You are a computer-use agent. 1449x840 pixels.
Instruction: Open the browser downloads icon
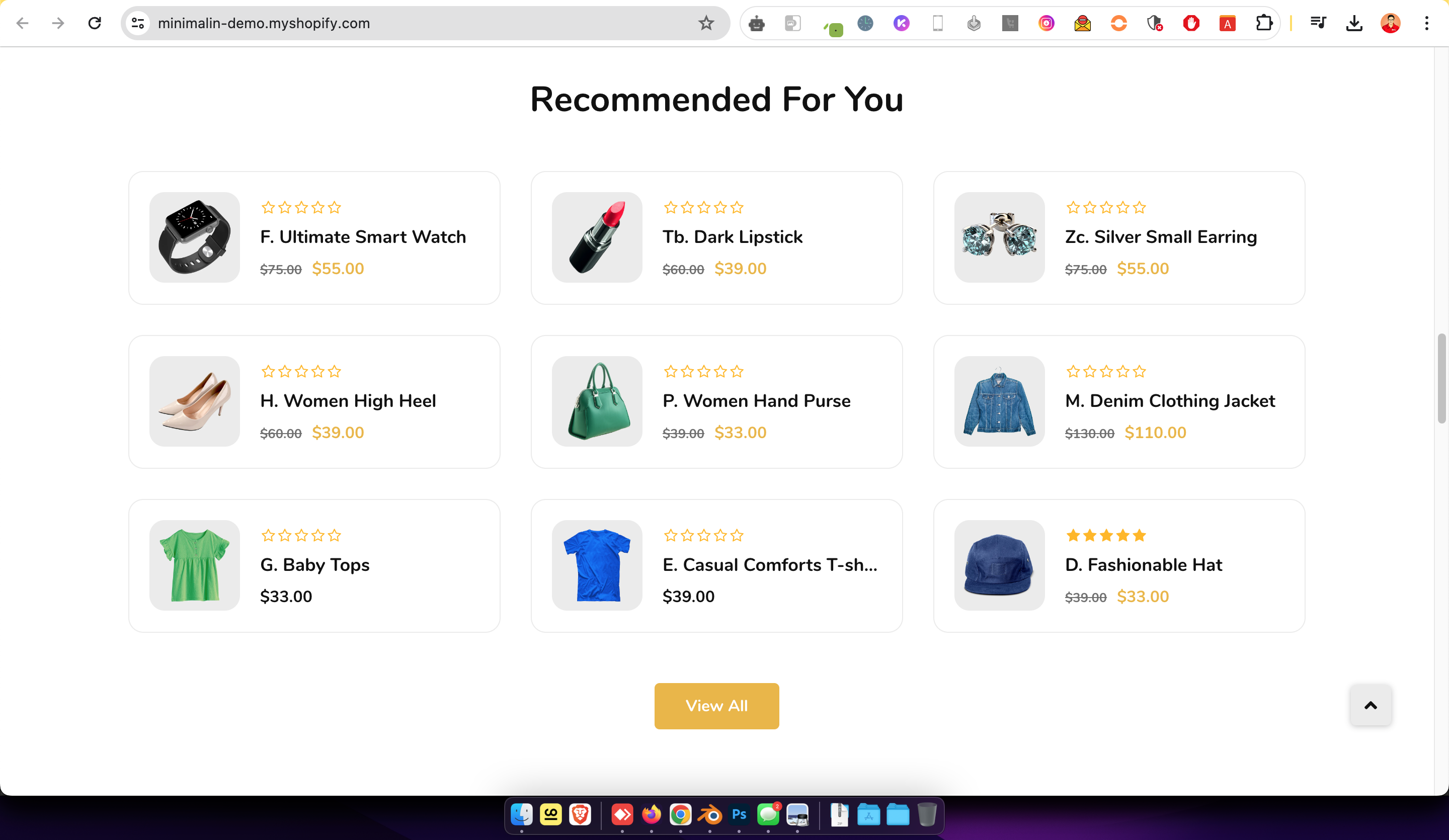(x=1354, y=23)
